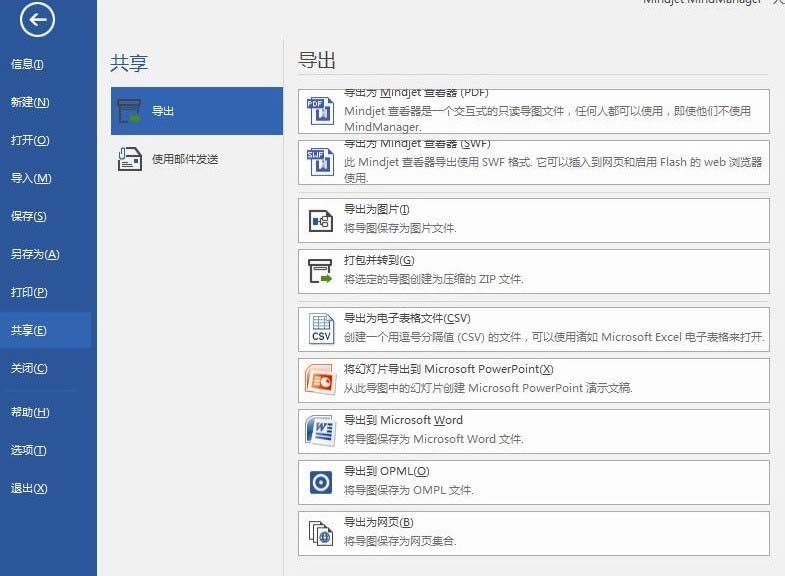Open 选项(T) in the sidebar
Screen dimensions: 785x576
point(29,450)
